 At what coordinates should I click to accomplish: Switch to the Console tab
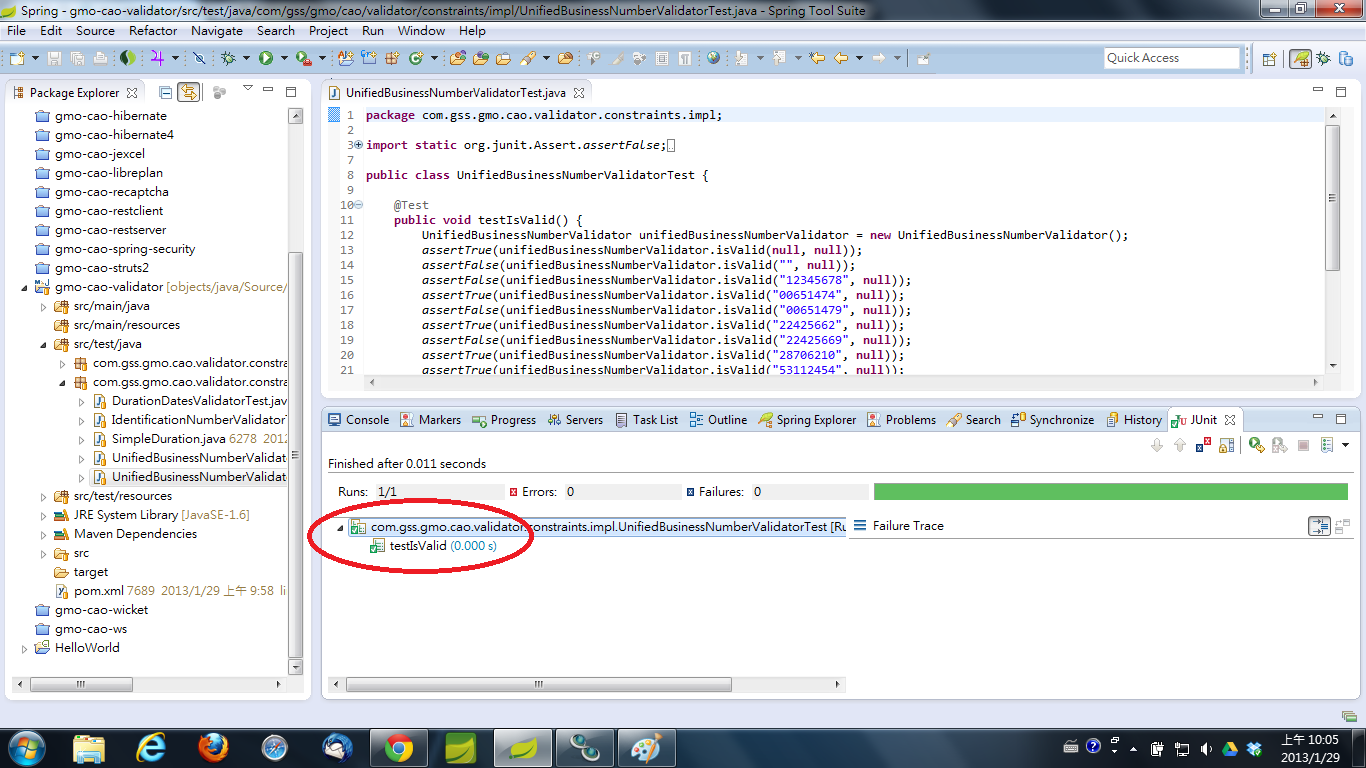click(359, 420)
